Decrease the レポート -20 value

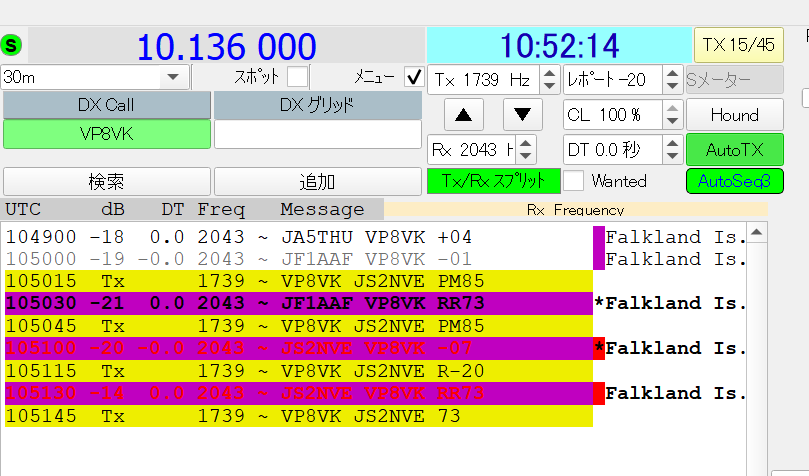pyautogui.click(x=672, y=86)
